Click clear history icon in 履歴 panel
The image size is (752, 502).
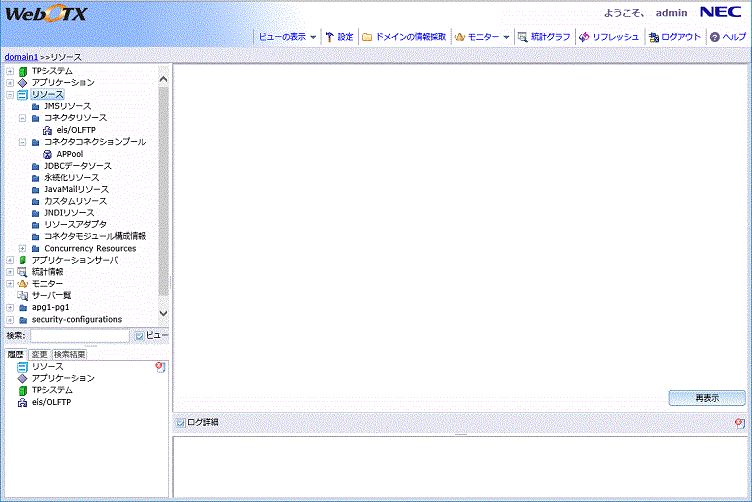pyautogui.click(x=160, y=368)
